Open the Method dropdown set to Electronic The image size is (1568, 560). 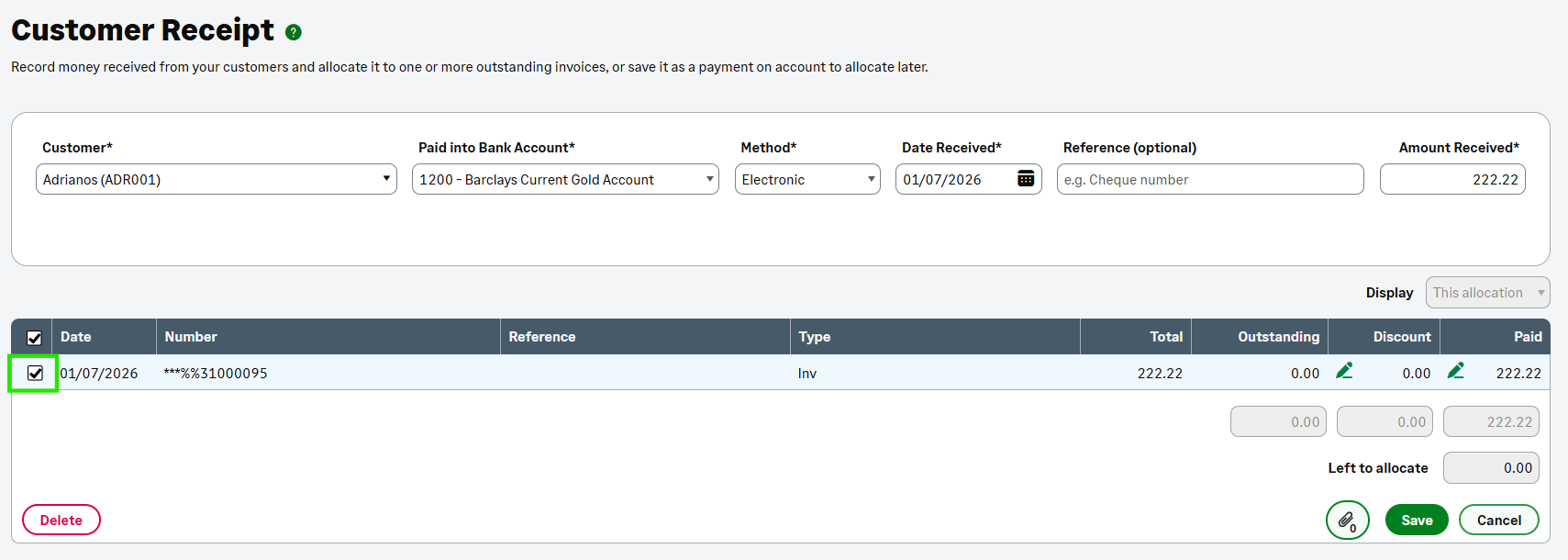(807, 179)
